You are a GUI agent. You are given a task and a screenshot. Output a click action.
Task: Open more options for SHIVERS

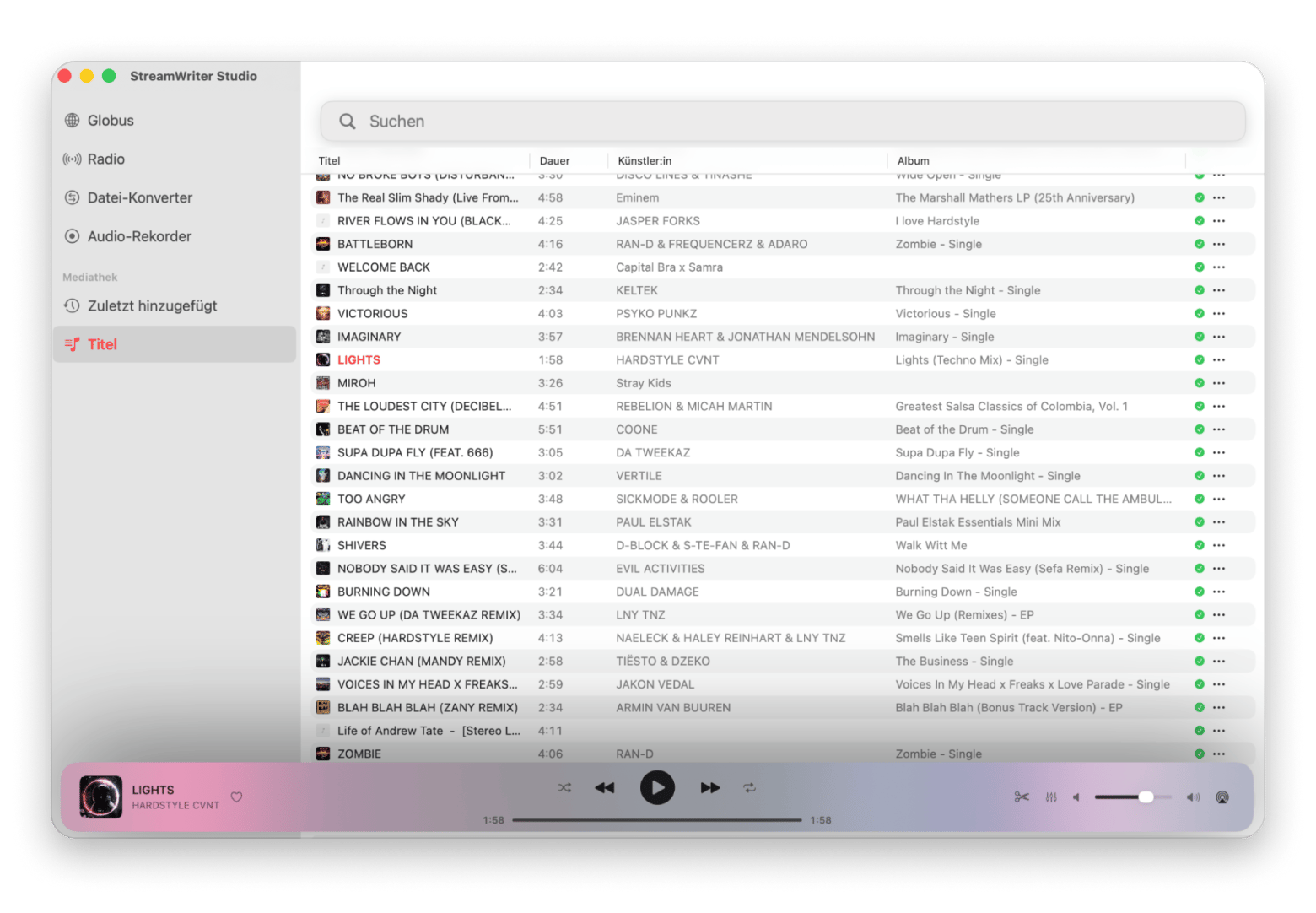point(1219,546)
